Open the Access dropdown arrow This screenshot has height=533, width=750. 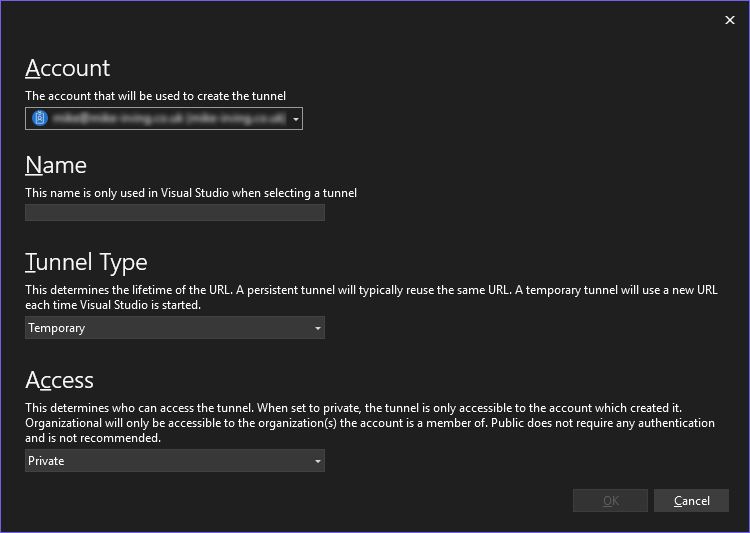point(317,461)
